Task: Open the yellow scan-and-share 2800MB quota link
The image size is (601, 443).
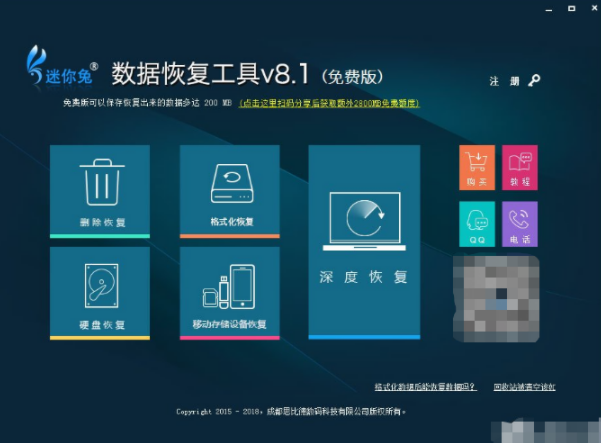Action: click(328, 103)
